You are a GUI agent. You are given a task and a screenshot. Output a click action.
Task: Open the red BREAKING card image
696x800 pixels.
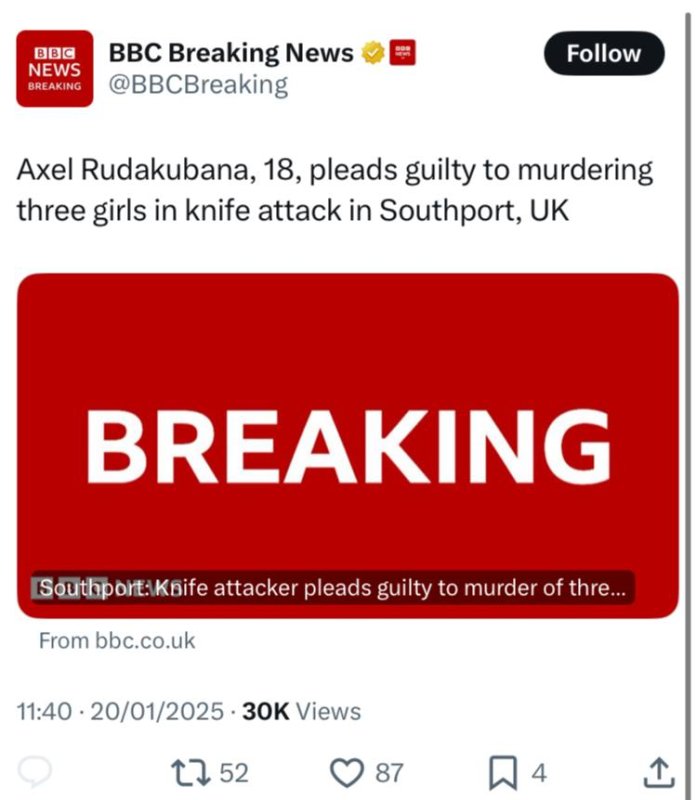coord(347,430)
